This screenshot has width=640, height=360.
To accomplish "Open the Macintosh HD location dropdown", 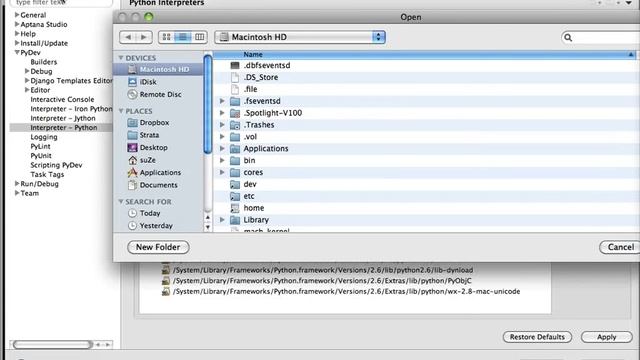I will click(x=300, y=37).
